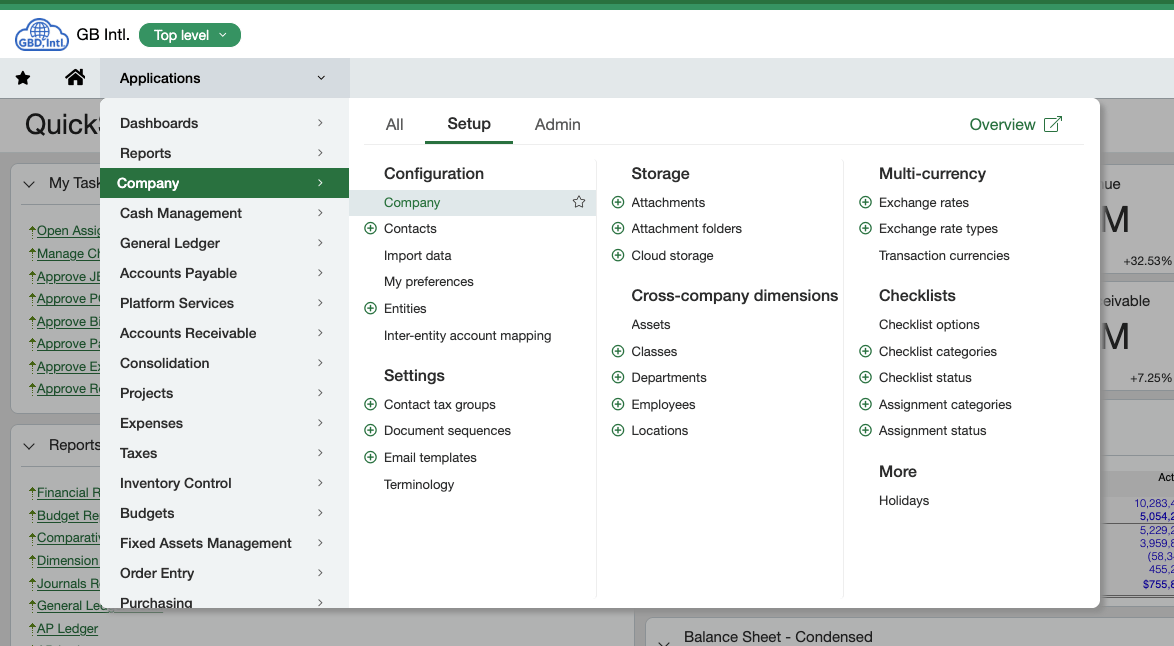Expand Platform Services submenu

(x=320, y=303)
